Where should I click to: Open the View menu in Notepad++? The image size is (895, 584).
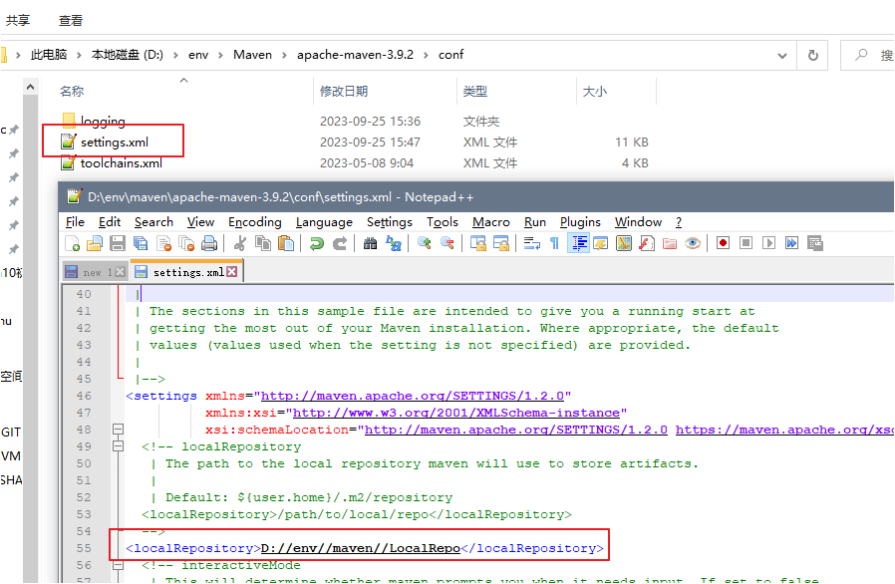point(200,222)
